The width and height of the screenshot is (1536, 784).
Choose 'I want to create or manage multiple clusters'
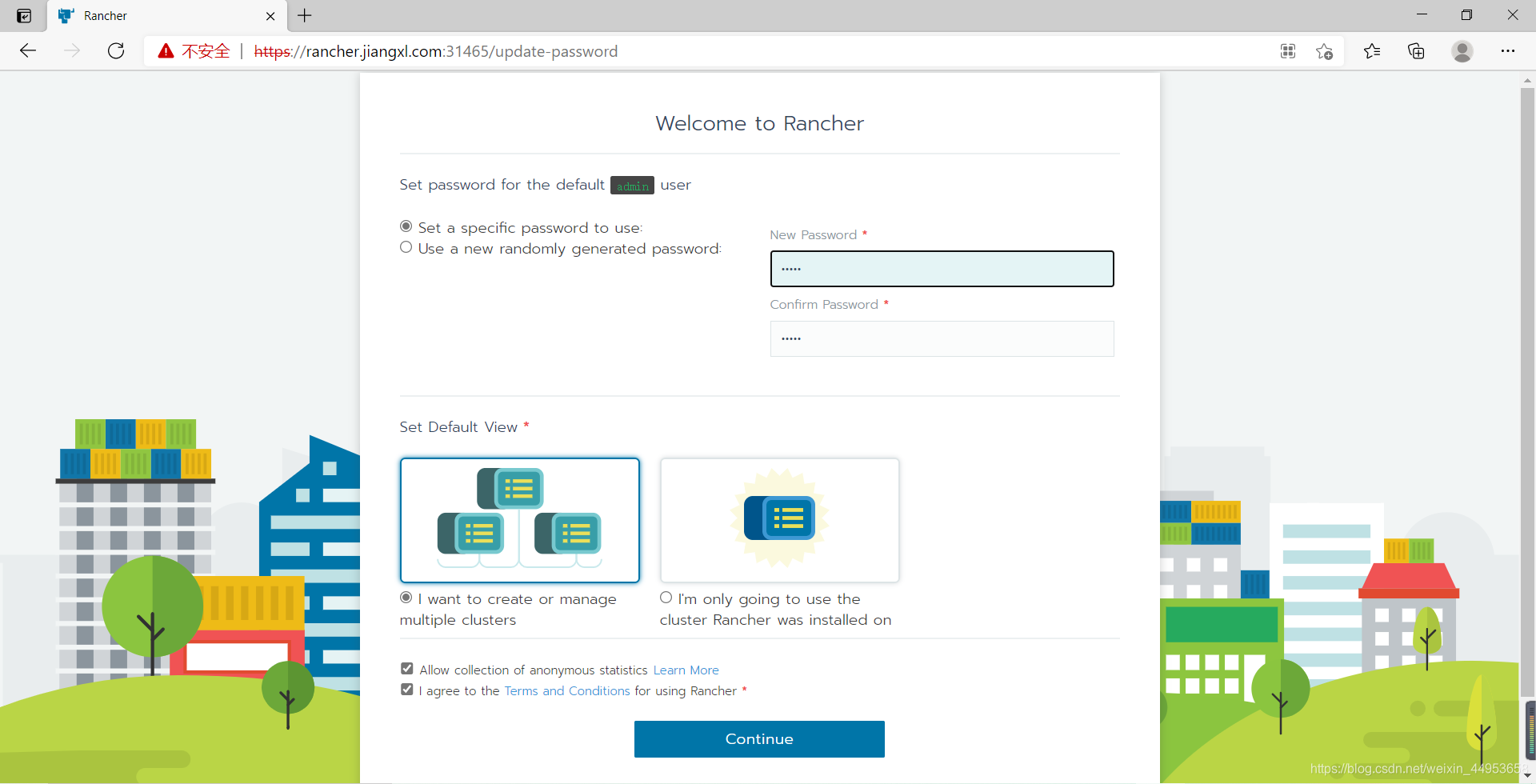[406, 598]
